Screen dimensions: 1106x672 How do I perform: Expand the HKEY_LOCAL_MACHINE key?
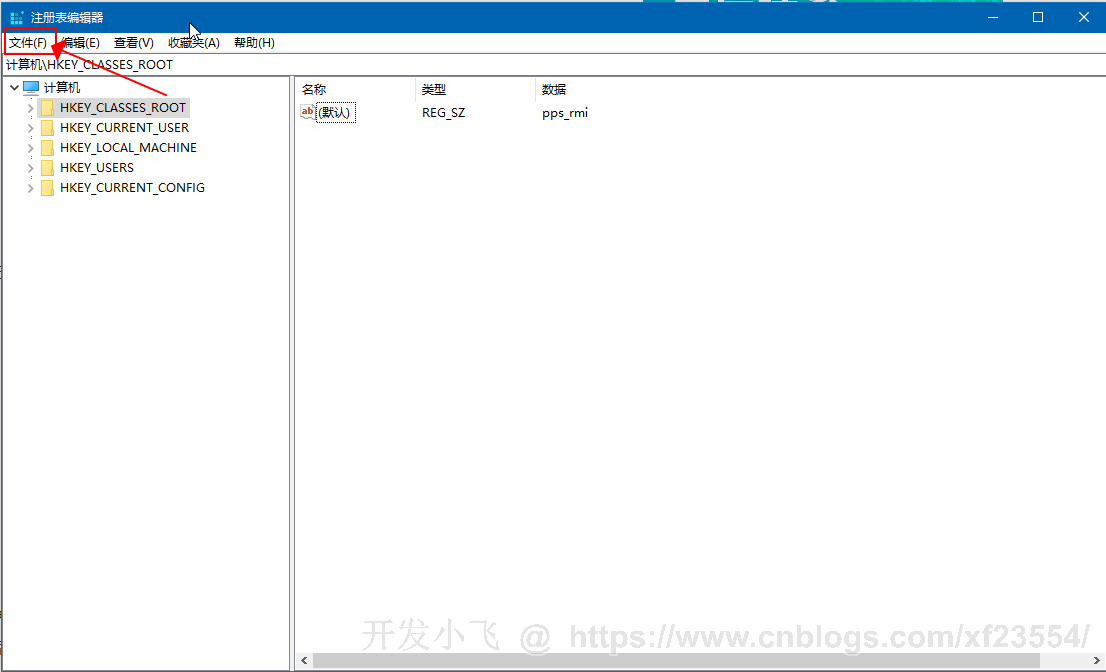pyautogui.click(x=31, y=148)
